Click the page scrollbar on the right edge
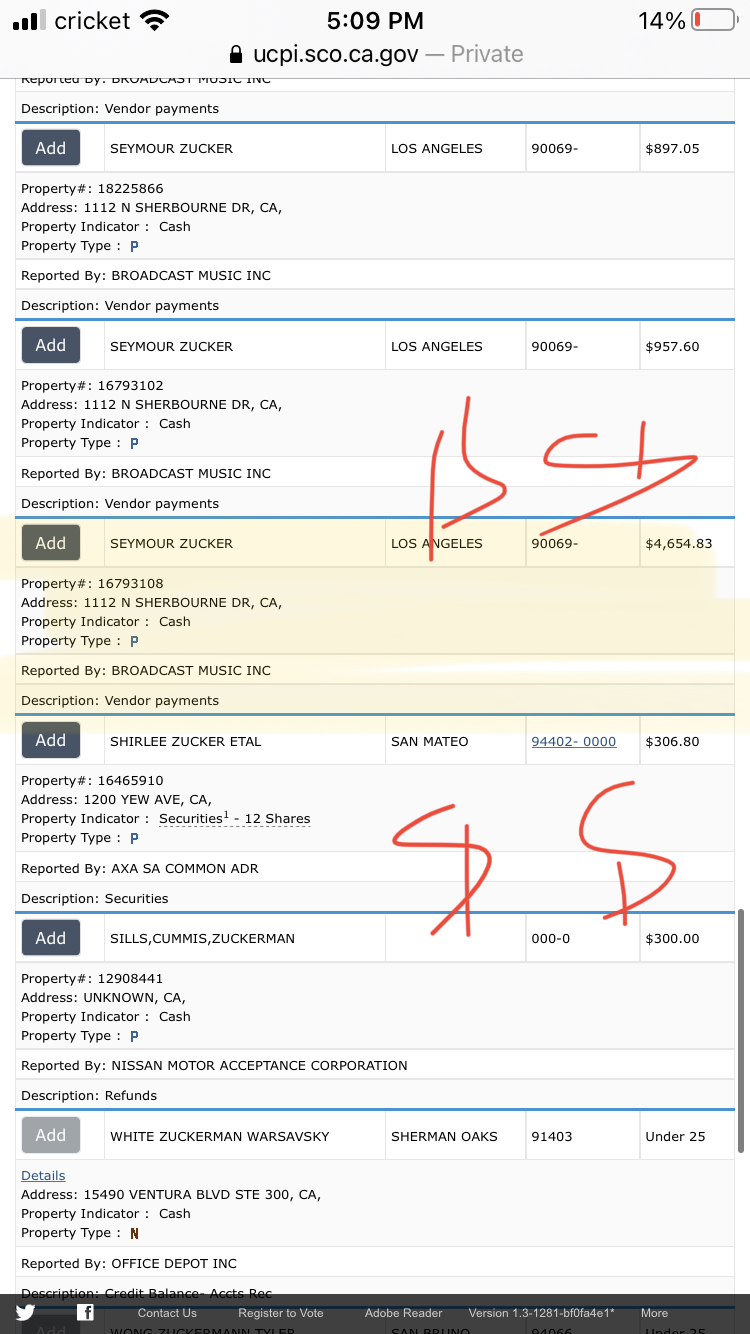The height and width of the screenshot is (1334, 750). click(x=740, y=1030)
